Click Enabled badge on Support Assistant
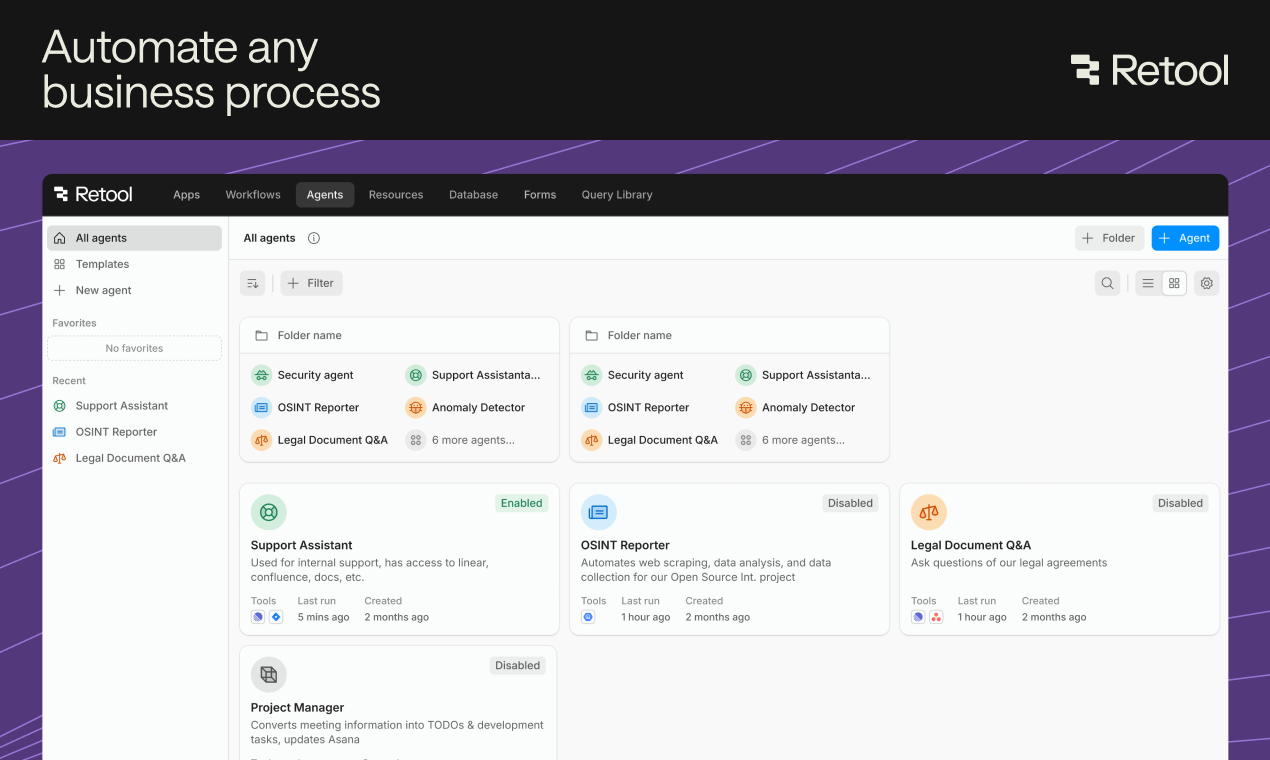1270x760 pixels. tap(522, 503)
